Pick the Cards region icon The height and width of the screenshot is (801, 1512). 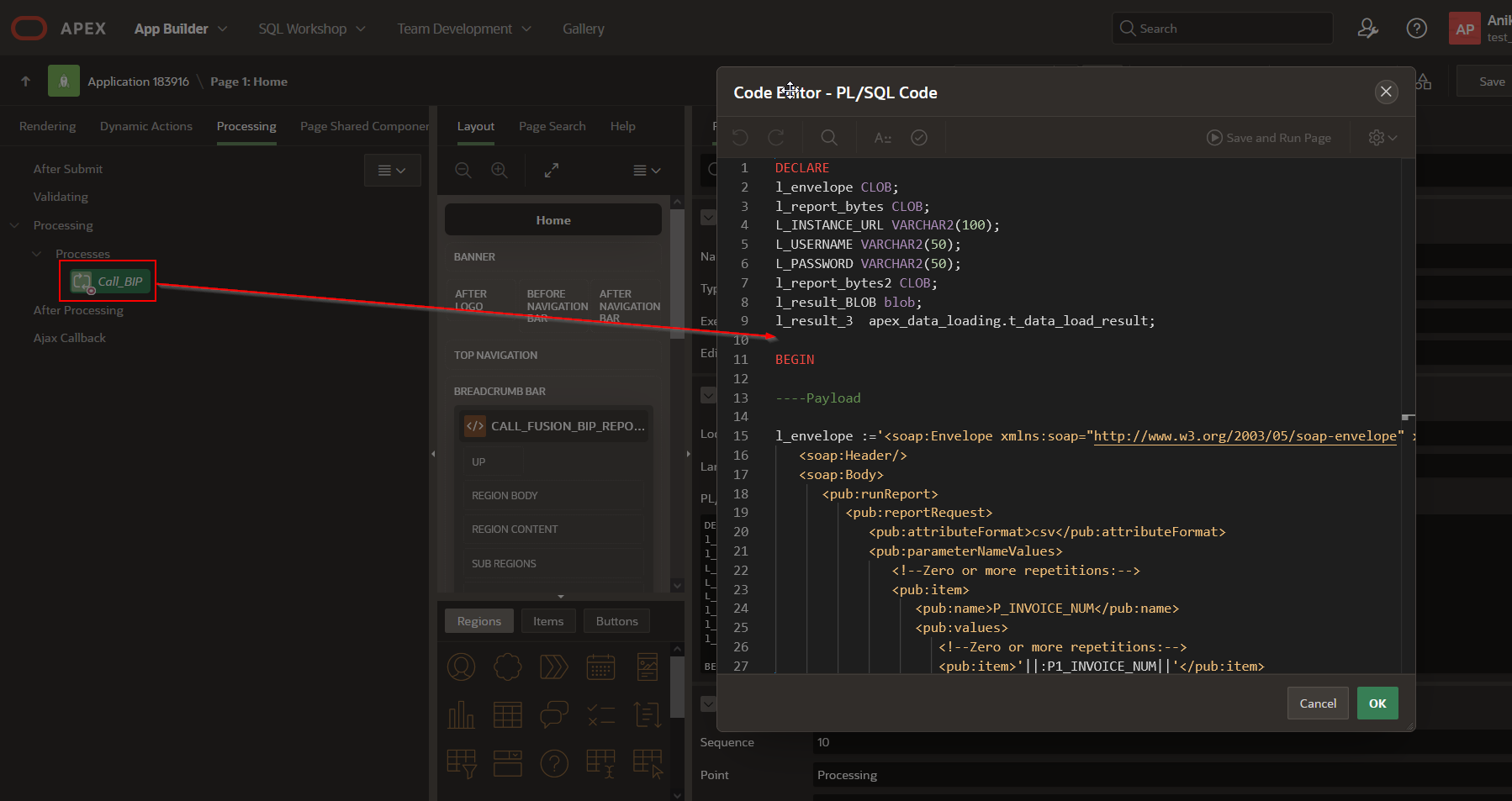(647, 667)
